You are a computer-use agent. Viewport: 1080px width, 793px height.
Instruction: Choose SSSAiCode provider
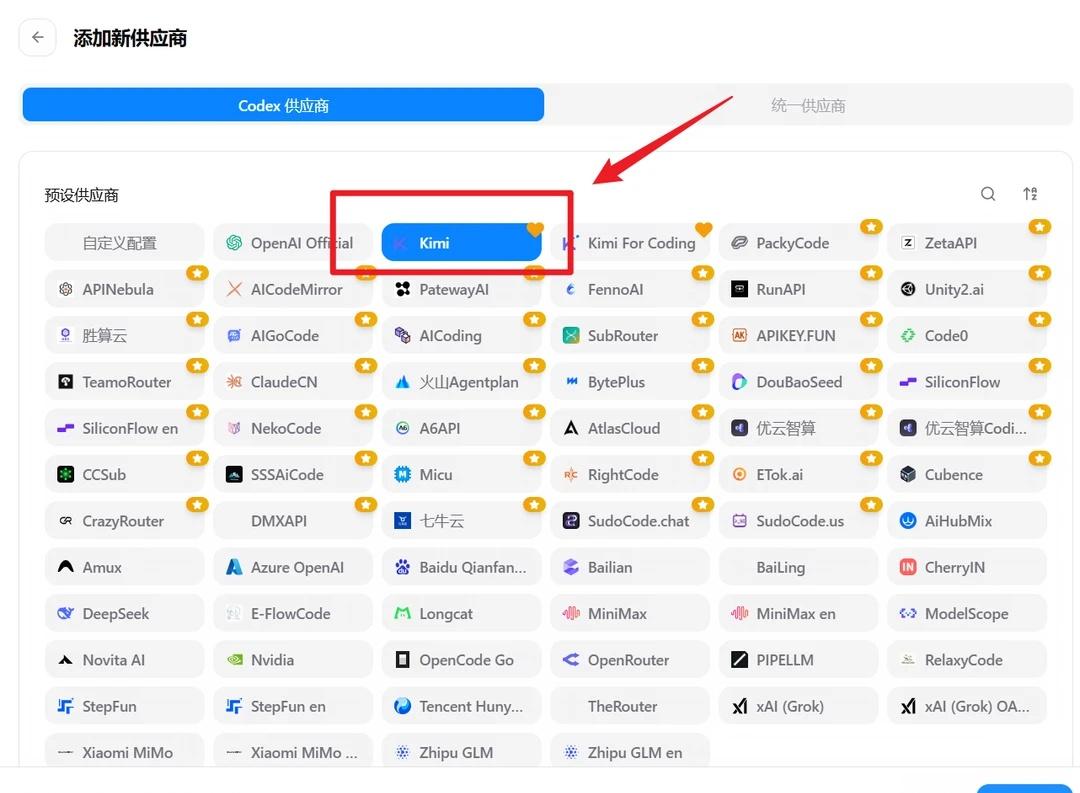point(293,474)
